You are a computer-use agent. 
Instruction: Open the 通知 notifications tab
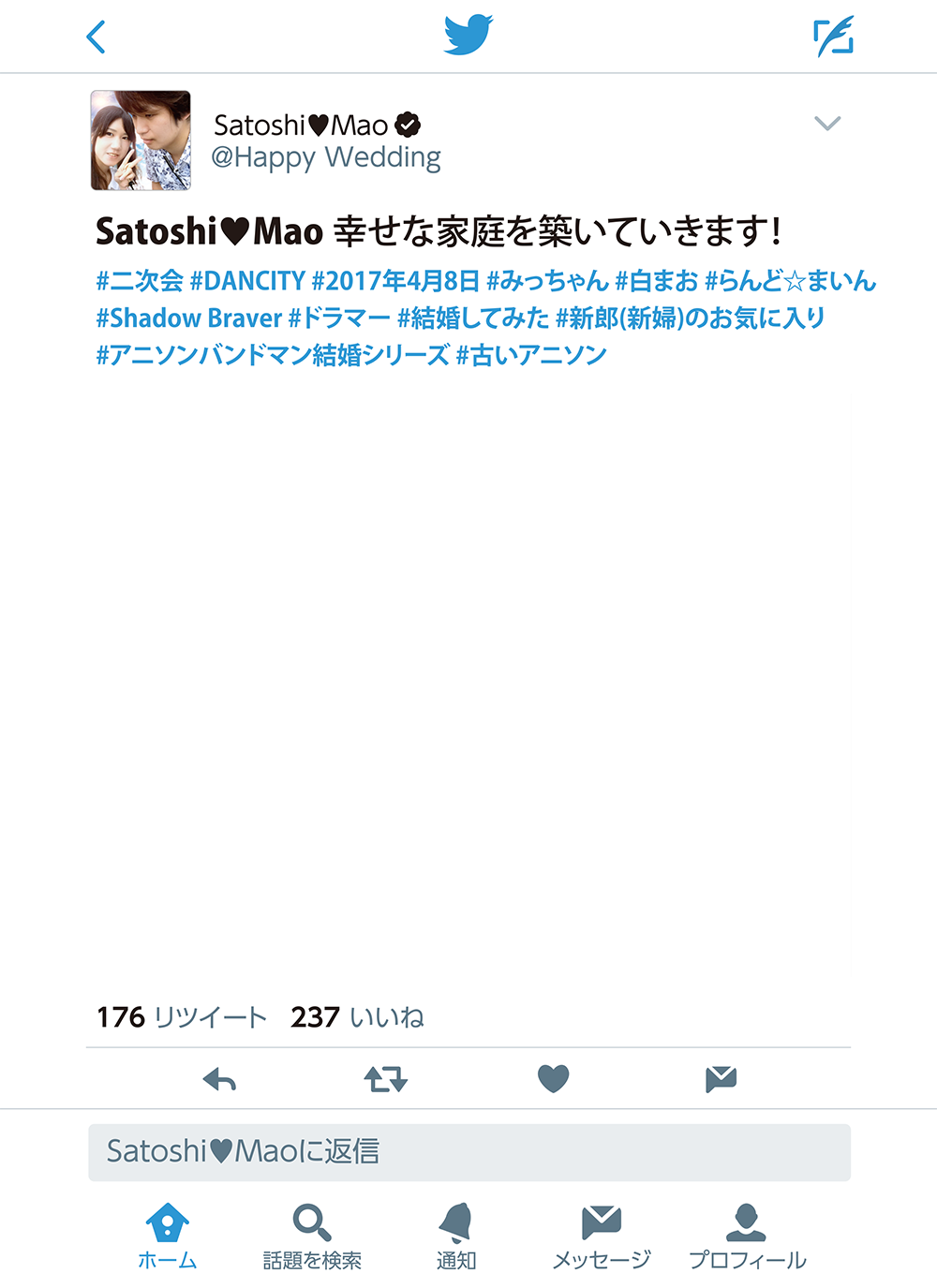coord(456,1236)
